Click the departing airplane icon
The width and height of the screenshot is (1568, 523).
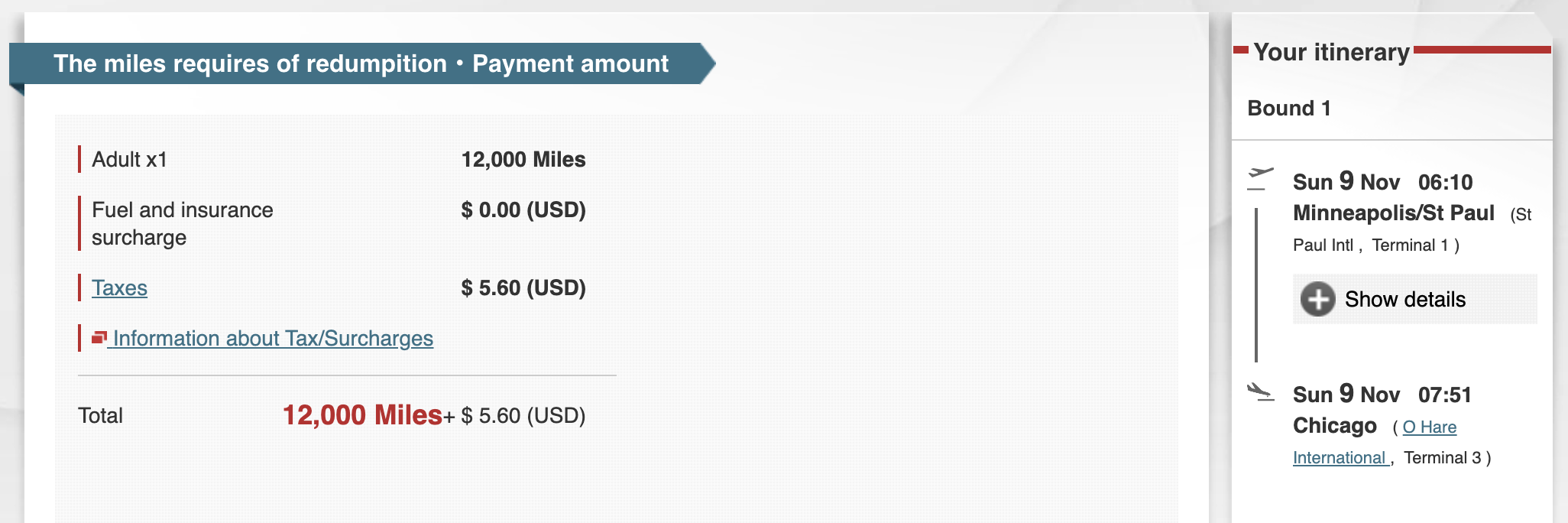1260,177
